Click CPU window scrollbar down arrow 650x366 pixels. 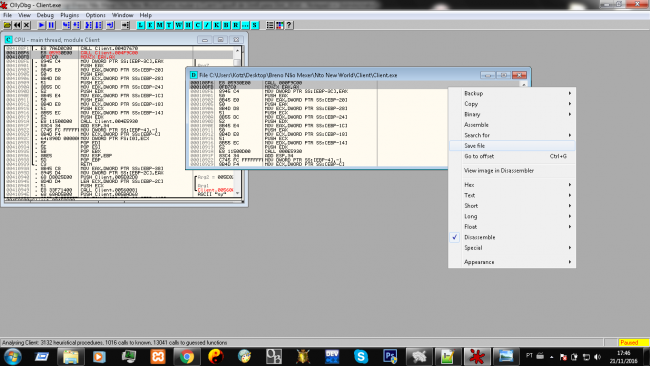pos(237,193)
